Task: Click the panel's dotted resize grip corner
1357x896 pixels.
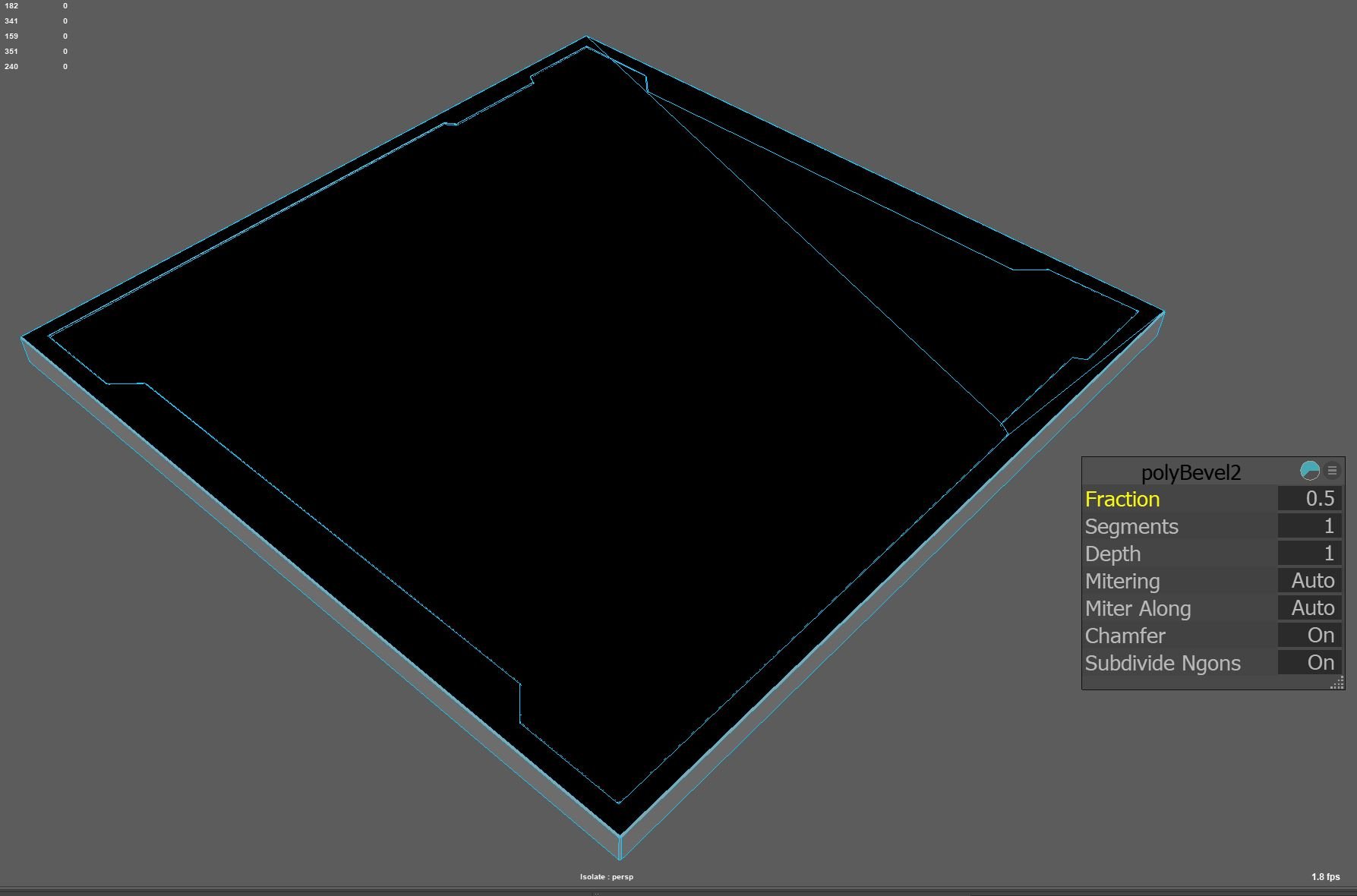Action: click(1337, 683)
